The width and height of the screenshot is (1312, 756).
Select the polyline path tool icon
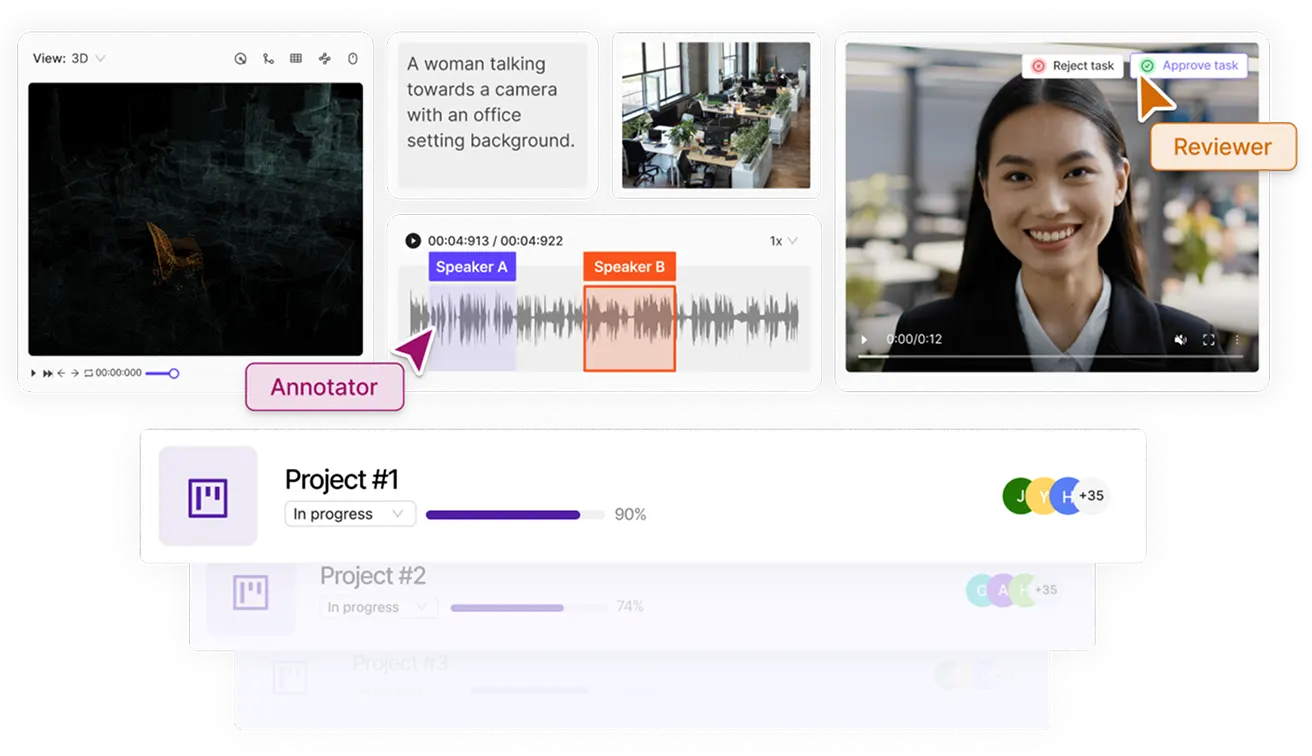click(268, 59)
